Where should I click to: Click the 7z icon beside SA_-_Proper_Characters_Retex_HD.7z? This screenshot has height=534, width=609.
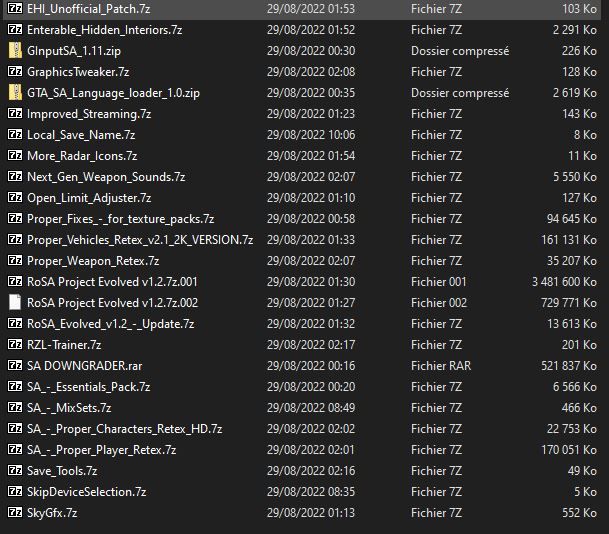click(x=15, y=428)
